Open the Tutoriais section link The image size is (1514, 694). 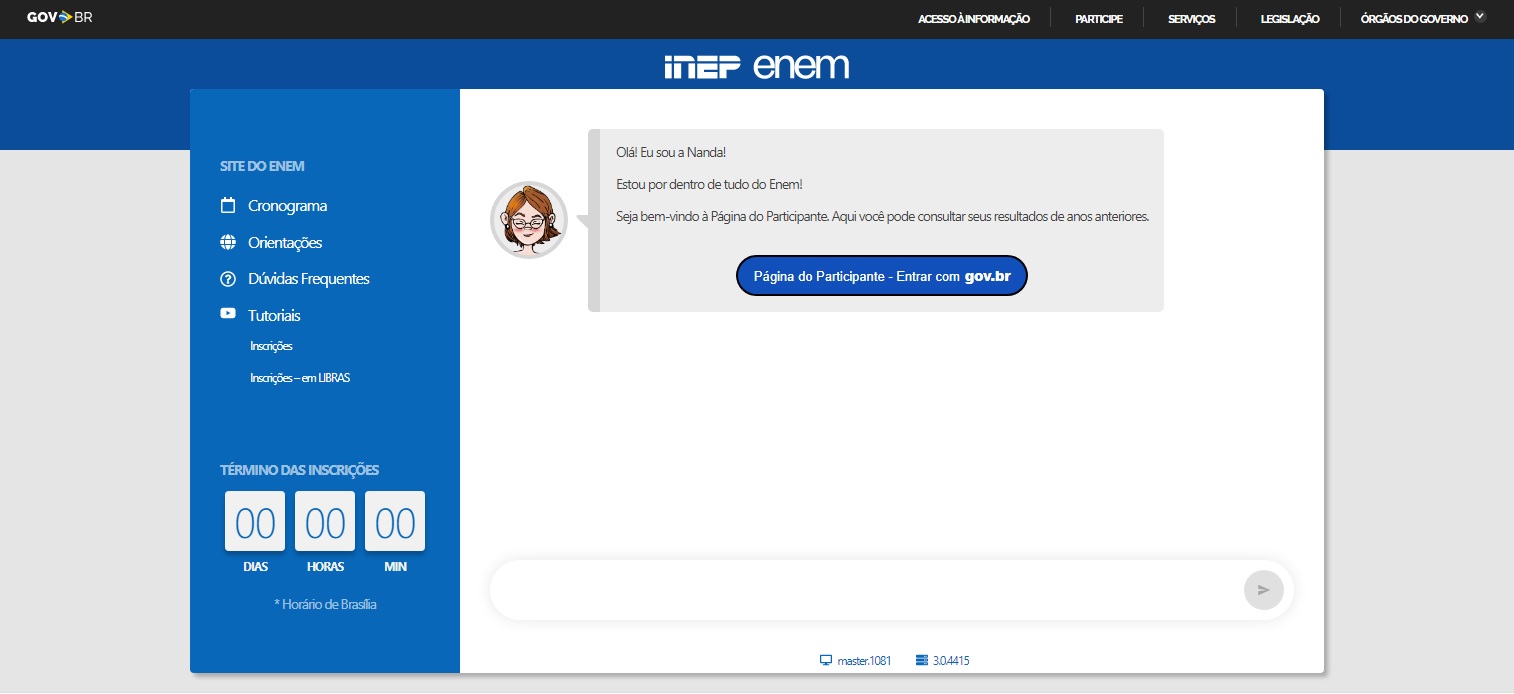(x=274, y=315)
